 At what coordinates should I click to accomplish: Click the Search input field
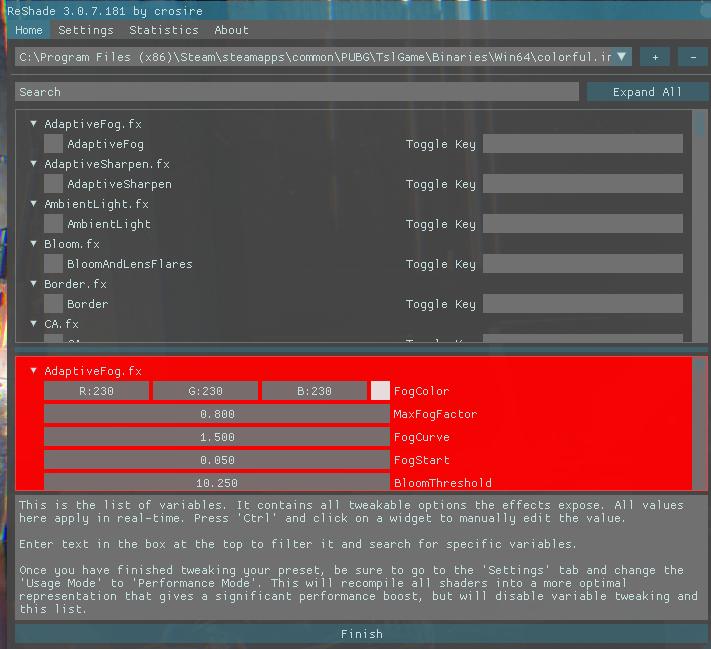point(297,92)
